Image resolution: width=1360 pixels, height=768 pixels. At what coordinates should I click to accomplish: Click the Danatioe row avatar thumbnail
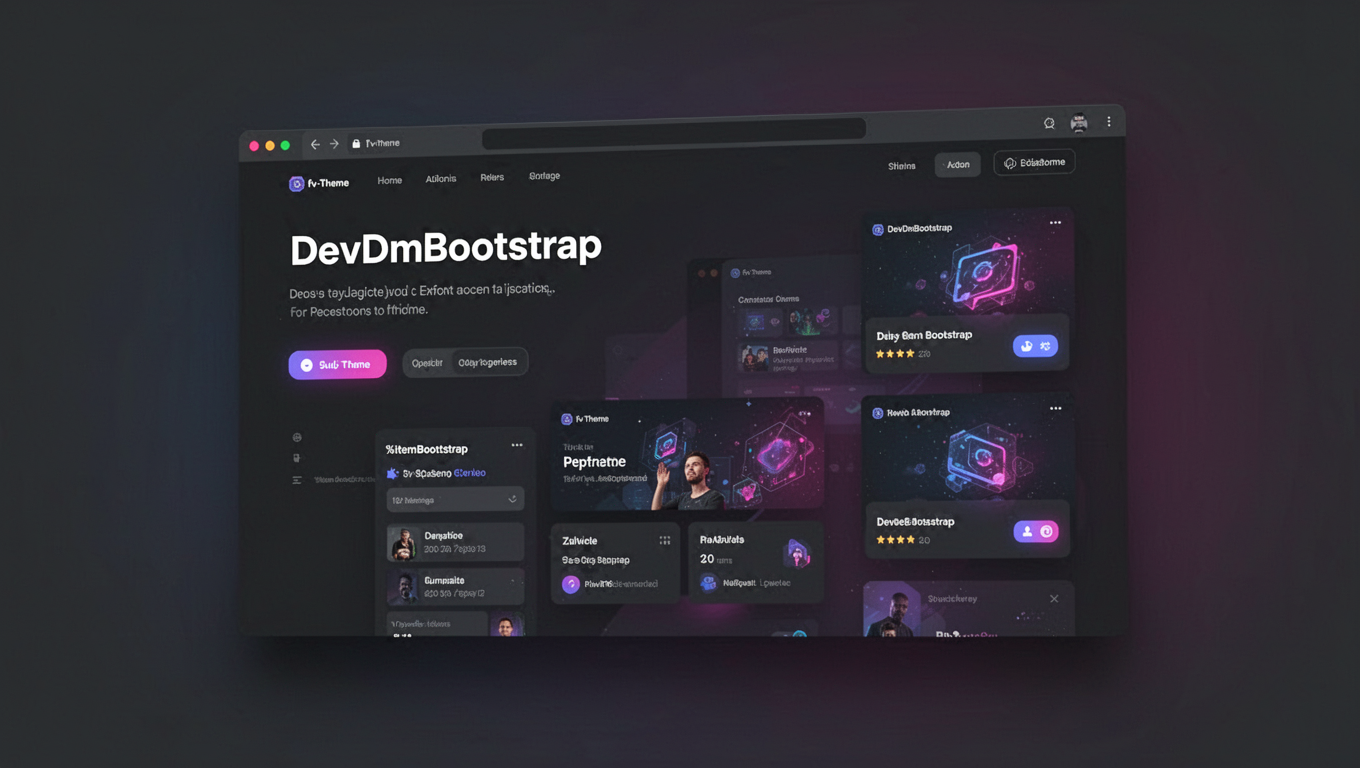click(x=402, y=543)
